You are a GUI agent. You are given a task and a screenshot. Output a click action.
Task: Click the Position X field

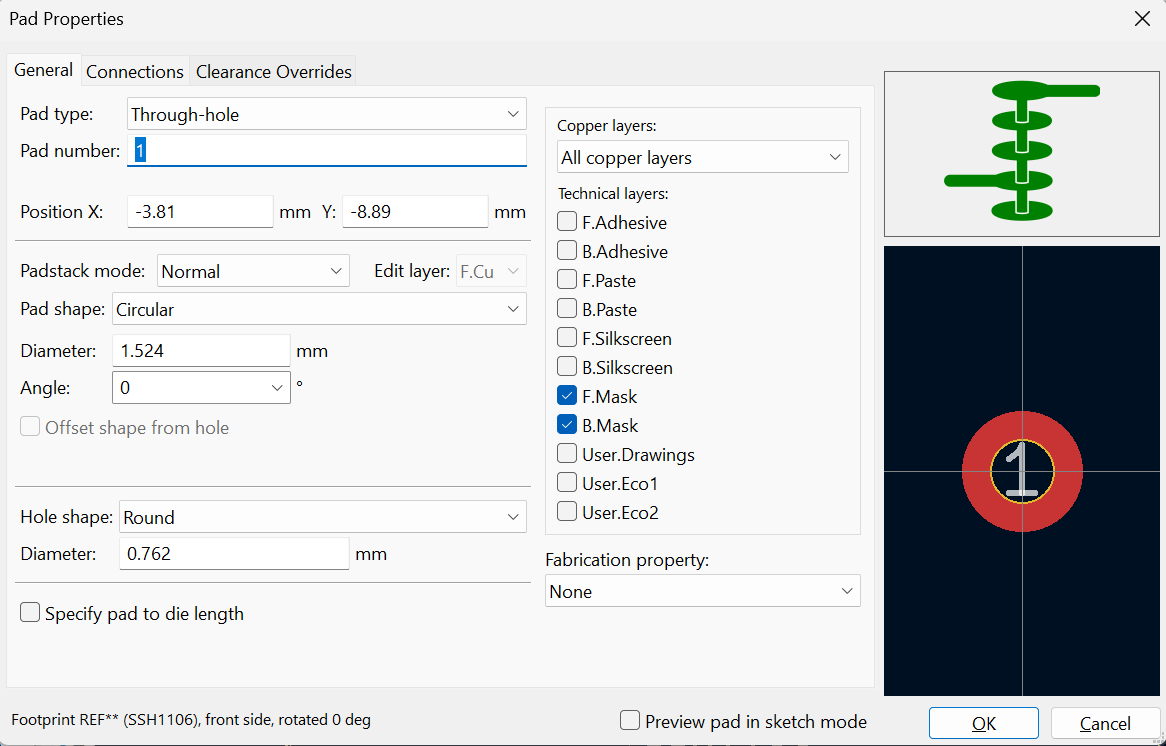(200, 212)
